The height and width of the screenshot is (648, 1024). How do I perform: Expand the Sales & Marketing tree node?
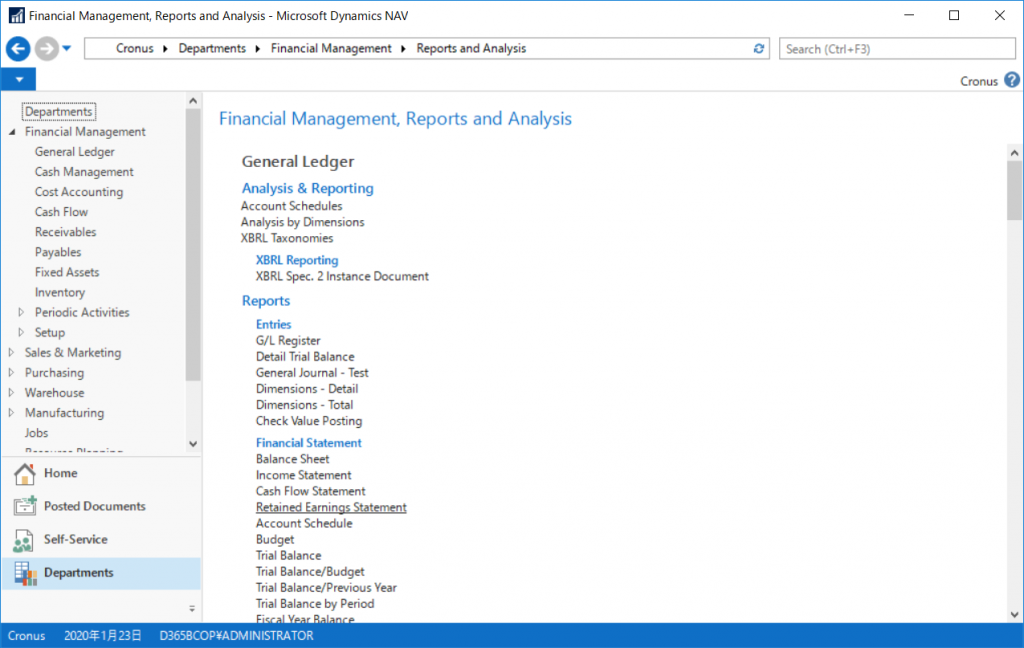click(x=12, y=352)
